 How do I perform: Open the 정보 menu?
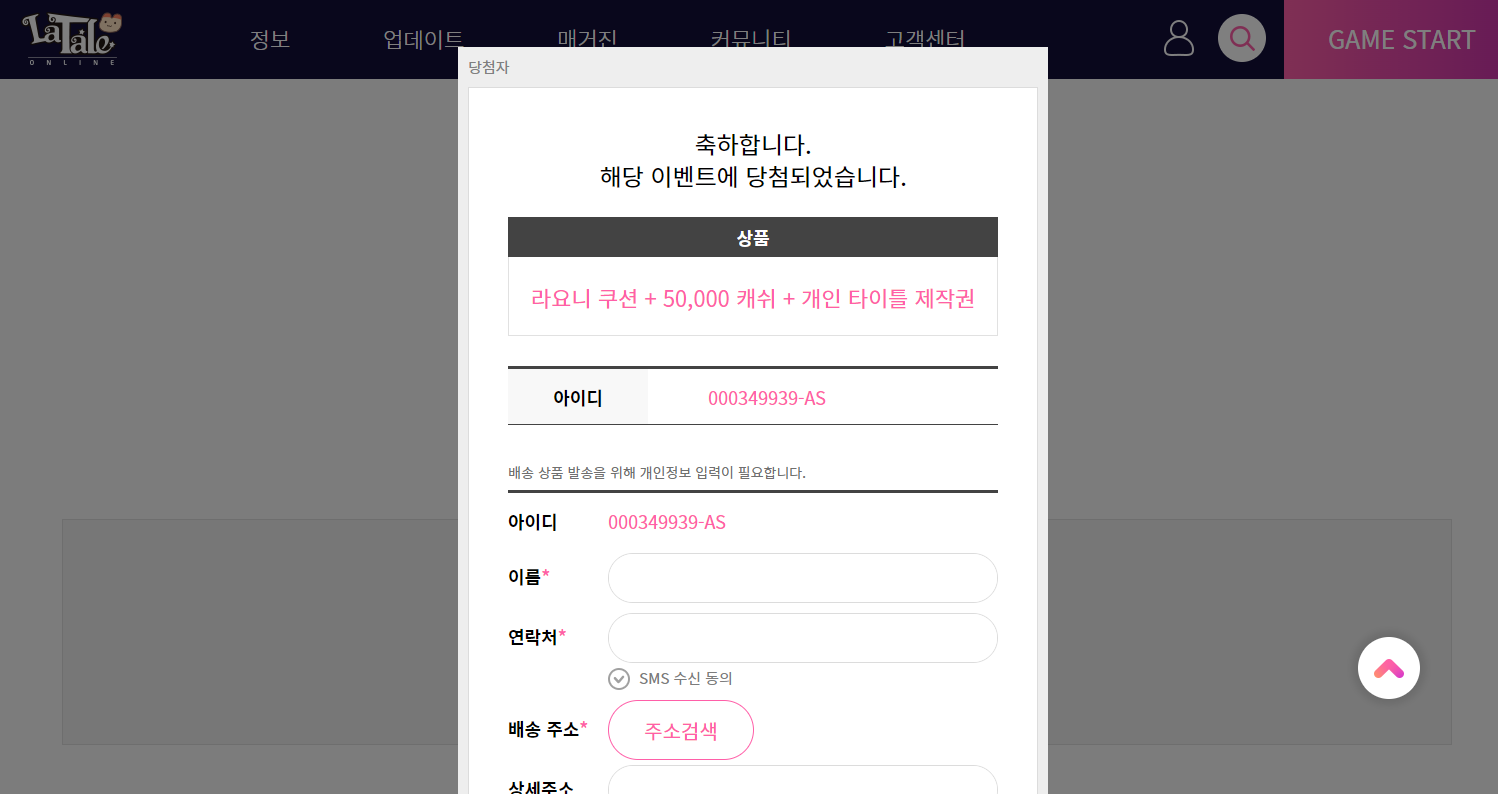click(270, 40)
